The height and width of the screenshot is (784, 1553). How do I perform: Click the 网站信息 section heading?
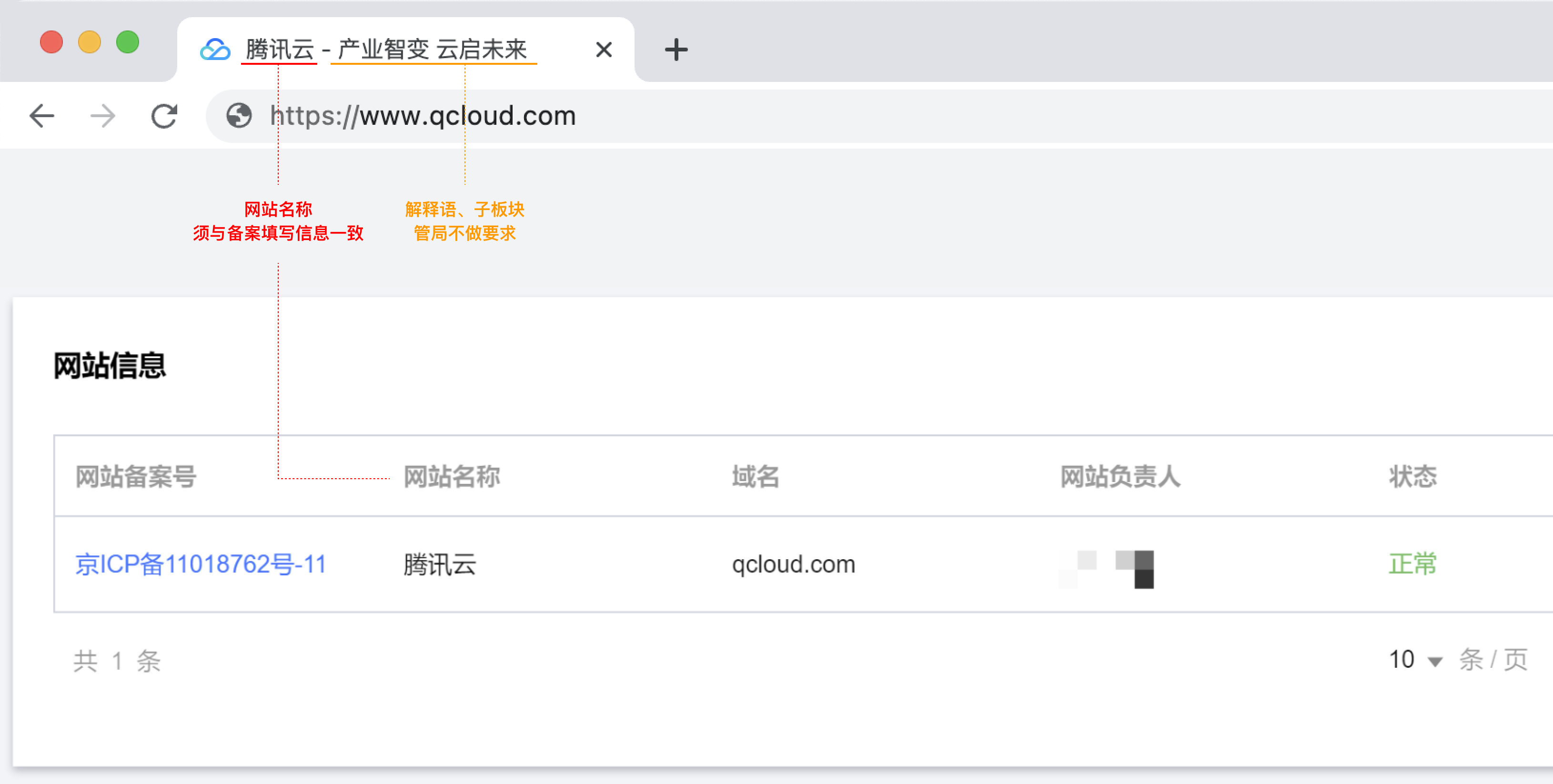click(110, 365)
